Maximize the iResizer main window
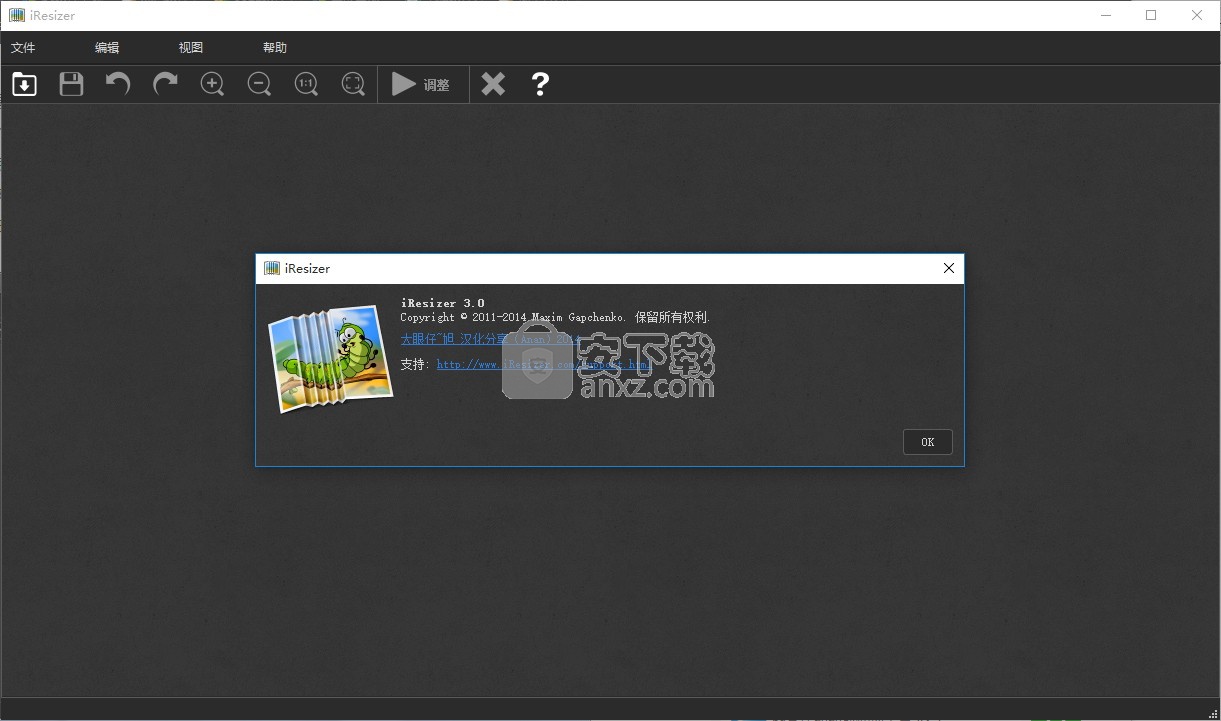 [1151, 15]
